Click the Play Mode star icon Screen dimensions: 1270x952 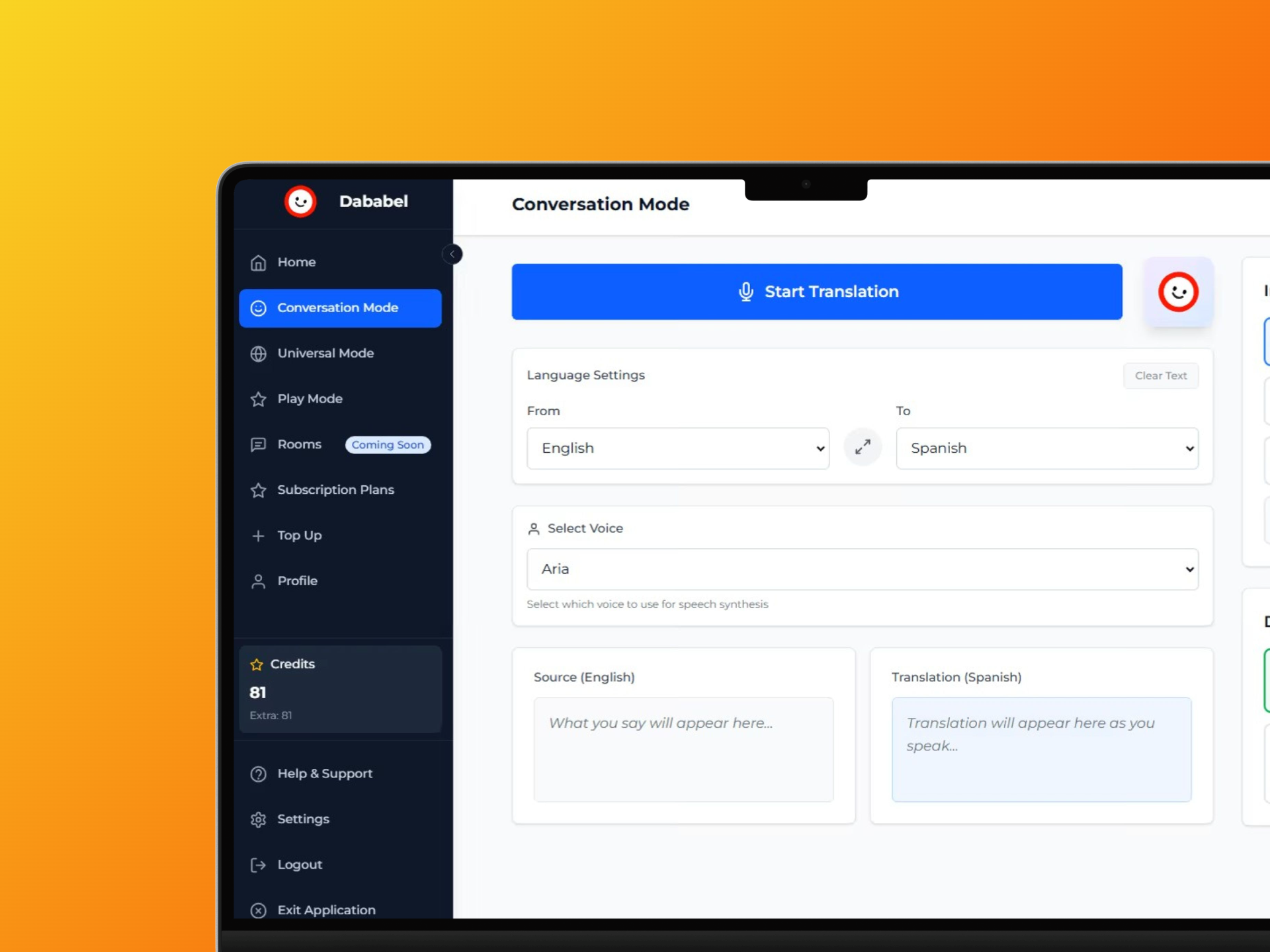coord(258,399)
